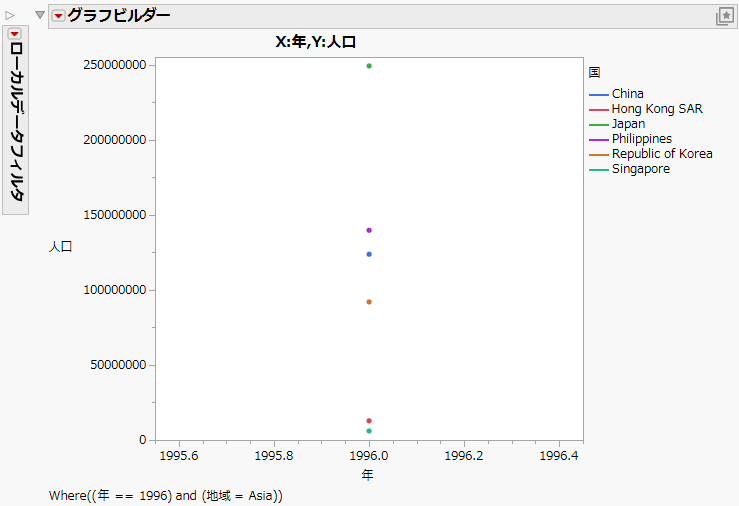
Task: Expand the ローカルデータフィルタ panel arrow
Action: pyautogui.click(x=10, y=16)
